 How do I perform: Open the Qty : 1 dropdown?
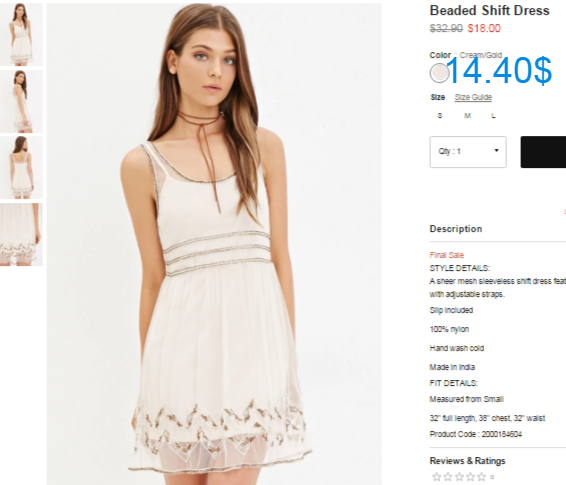[x=468, y=152]
